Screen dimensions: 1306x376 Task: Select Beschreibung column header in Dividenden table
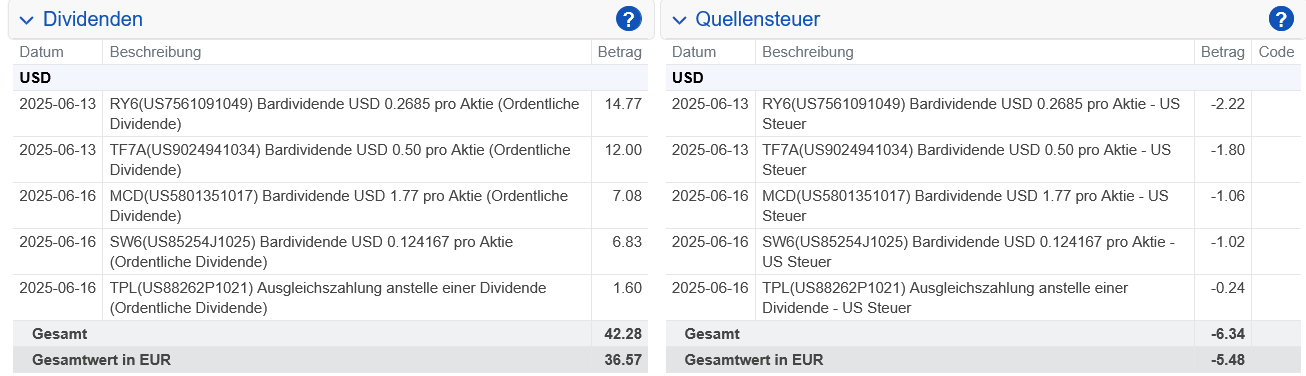[155, 52]
